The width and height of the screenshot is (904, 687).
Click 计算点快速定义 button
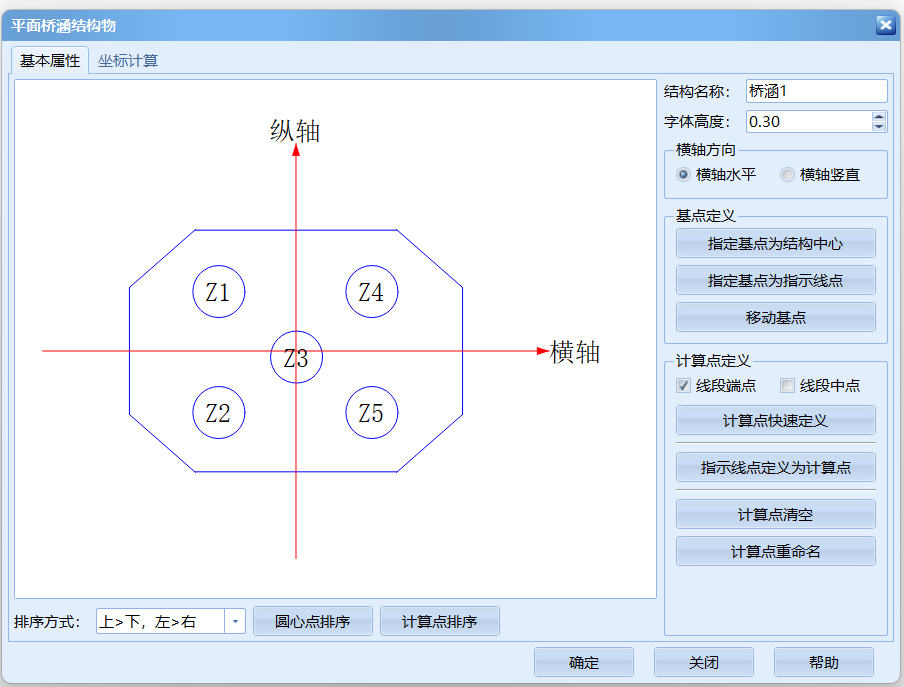775,420
